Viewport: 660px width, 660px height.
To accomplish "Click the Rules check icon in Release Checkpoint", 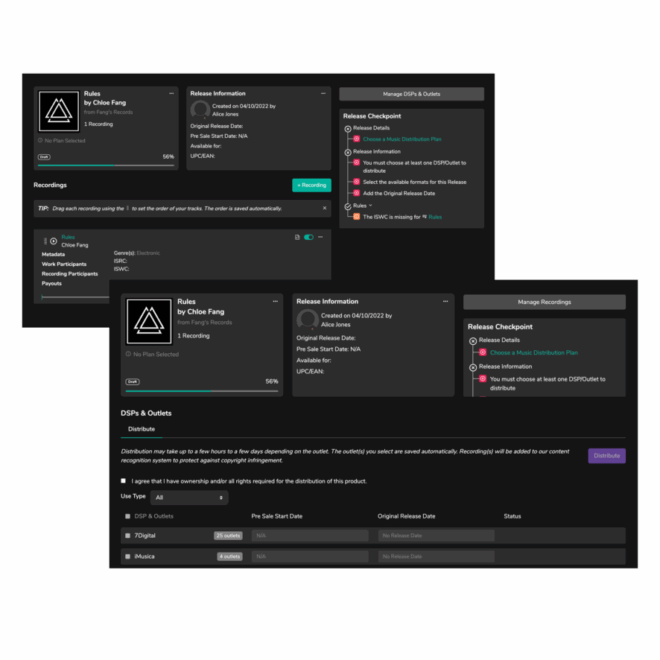I will (x=348, y=206).
